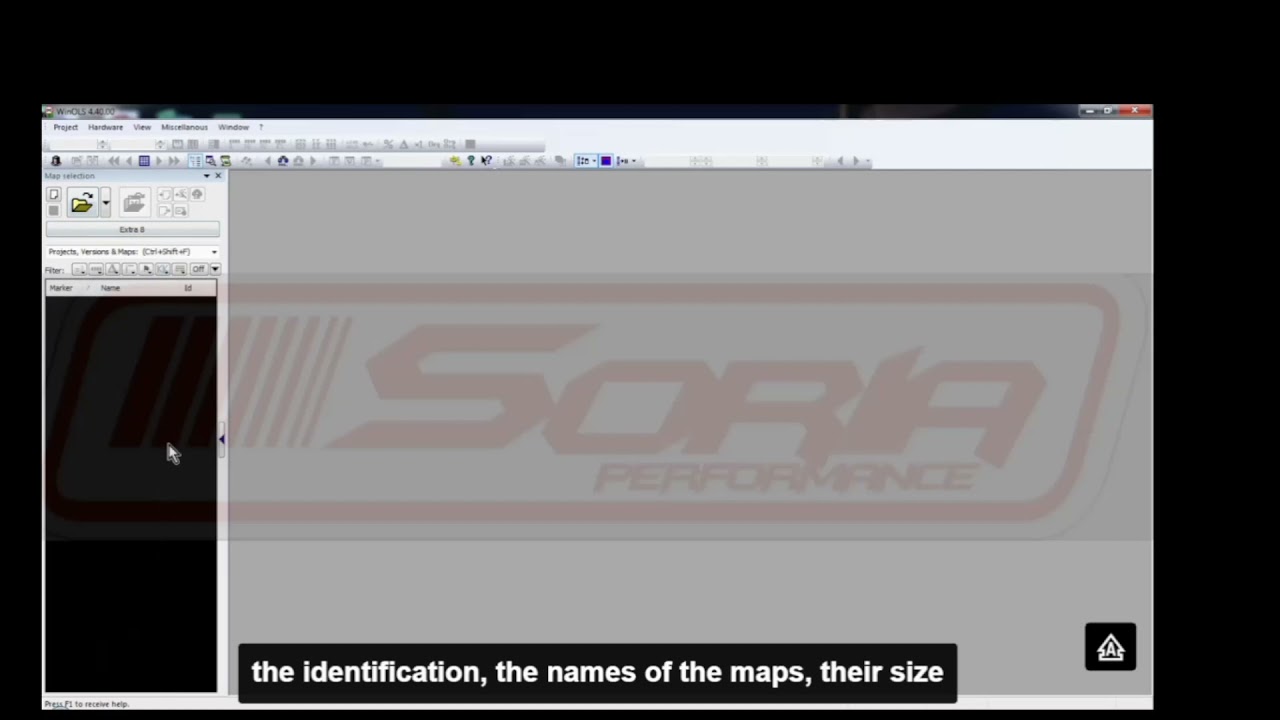The height and width of the screenshot is (720, 1280).
Task: Toggle the solid blue square toolbar button
Action: pyautogui.click(x=606, y=161)
